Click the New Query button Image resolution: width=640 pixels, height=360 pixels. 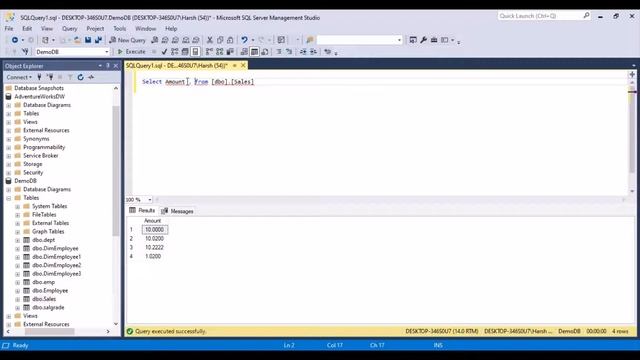pyautogui.click(x=127, y=40)
